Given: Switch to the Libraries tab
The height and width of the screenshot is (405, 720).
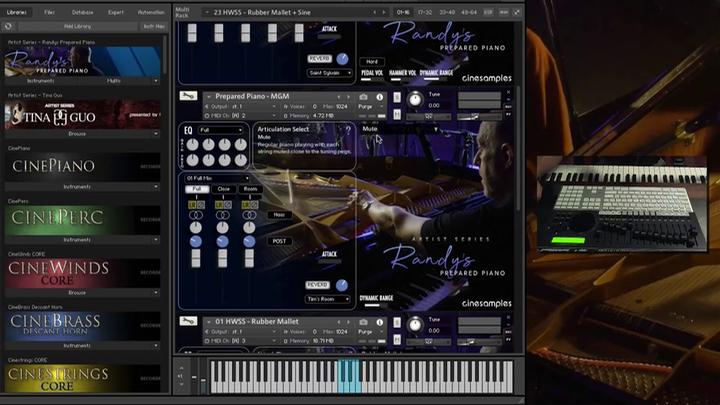Looking at the screenshot, I should (x=17, y=12).
